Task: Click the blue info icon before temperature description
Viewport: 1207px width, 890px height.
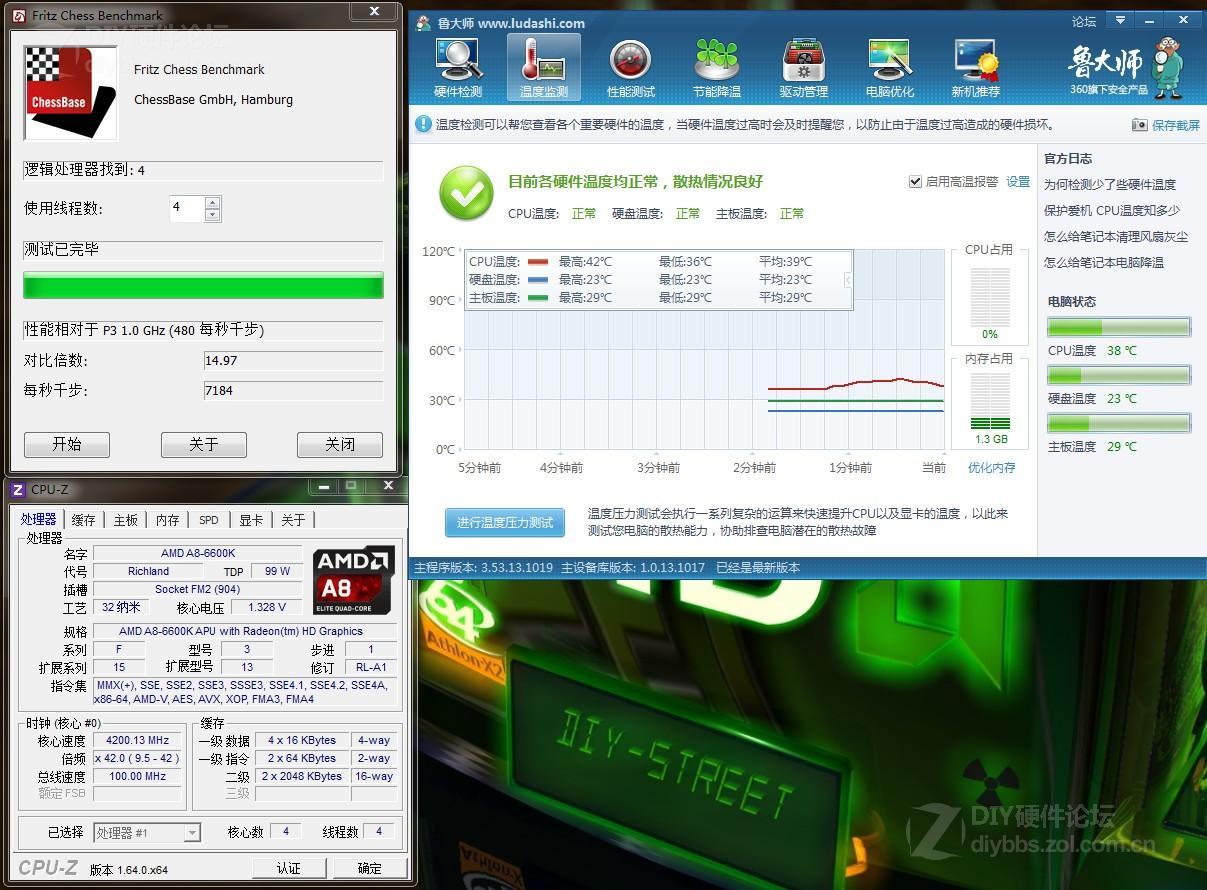Action: pyautogui.click(x=423, y=125)
